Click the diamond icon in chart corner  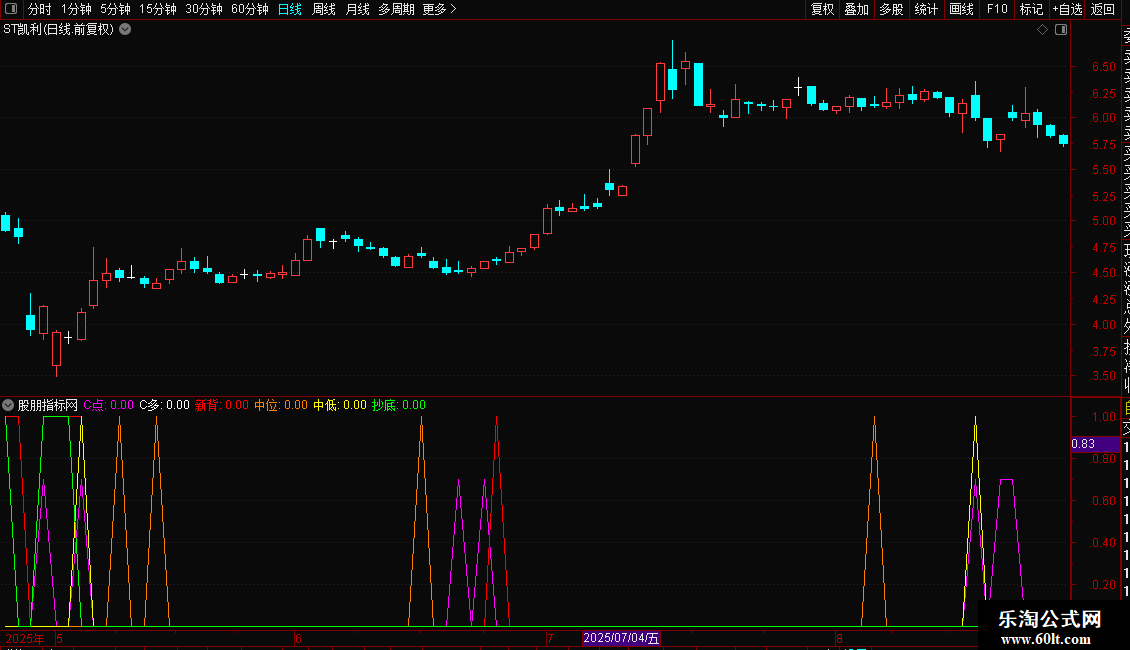1042,30
